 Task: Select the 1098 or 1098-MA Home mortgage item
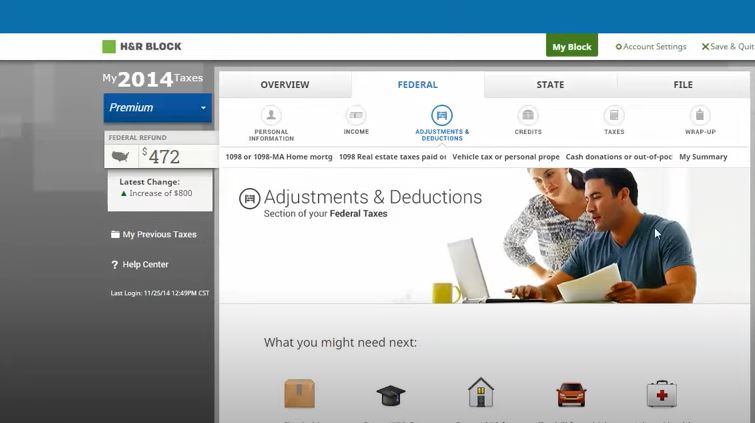pyautogui.click(x=279, y=157)
